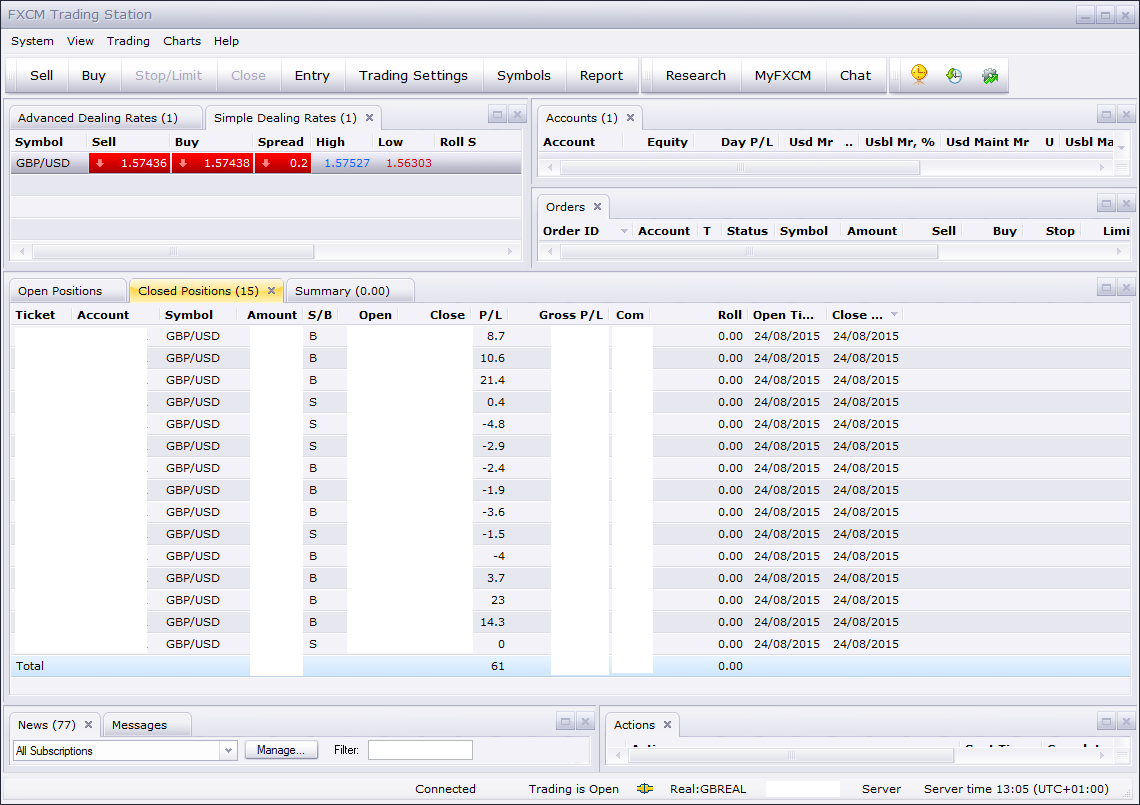The height and width of the screenshot is (805, 1140).
Task: Close the Closed Positions (15) tab
Action: point(271,291)
